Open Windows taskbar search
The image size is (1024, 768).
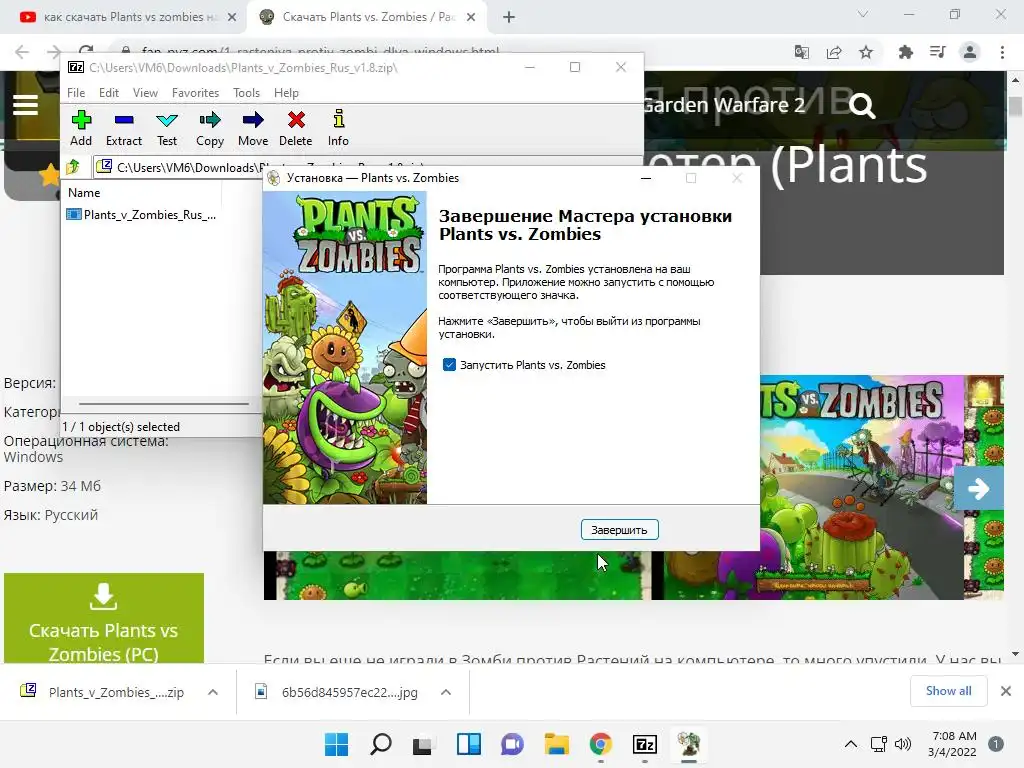pos(381,744)
